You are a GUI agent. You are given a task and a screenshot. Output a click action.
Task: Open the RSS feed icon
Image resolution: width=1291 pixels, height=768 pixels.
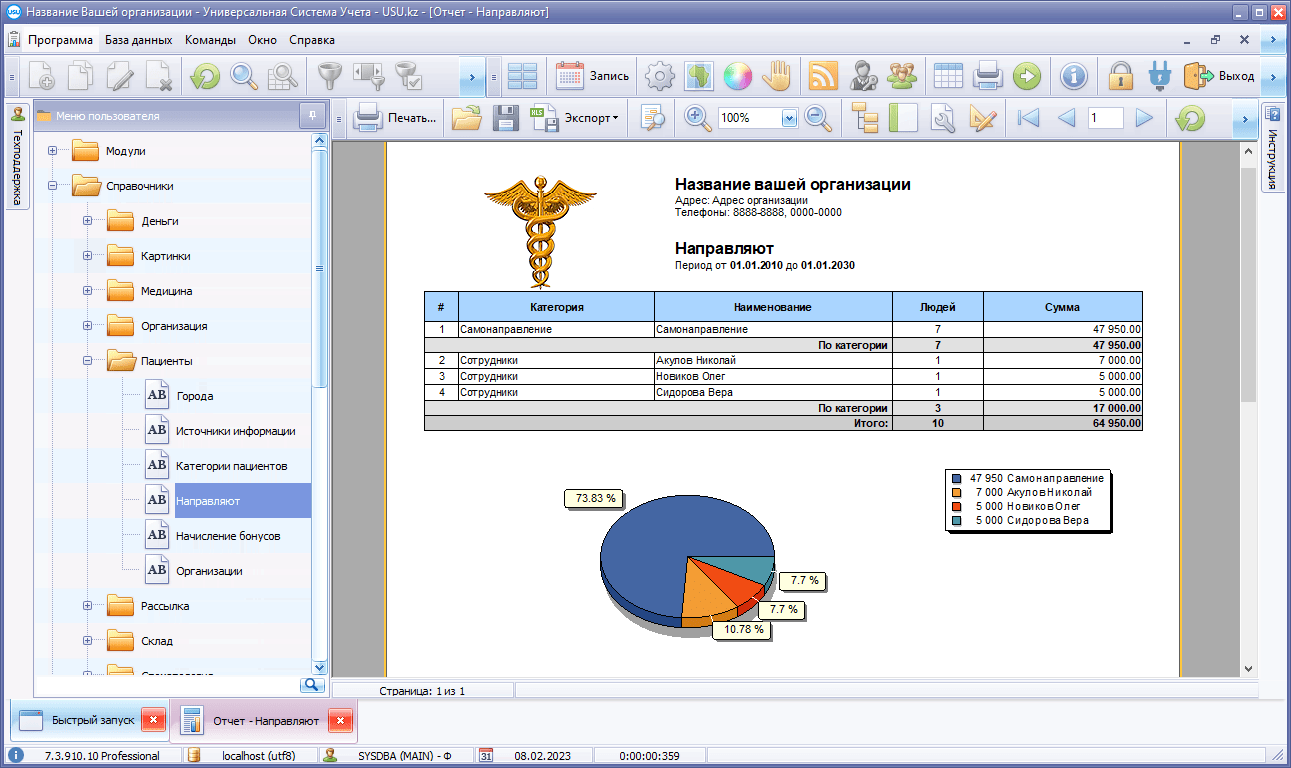(x=823, y=76)
